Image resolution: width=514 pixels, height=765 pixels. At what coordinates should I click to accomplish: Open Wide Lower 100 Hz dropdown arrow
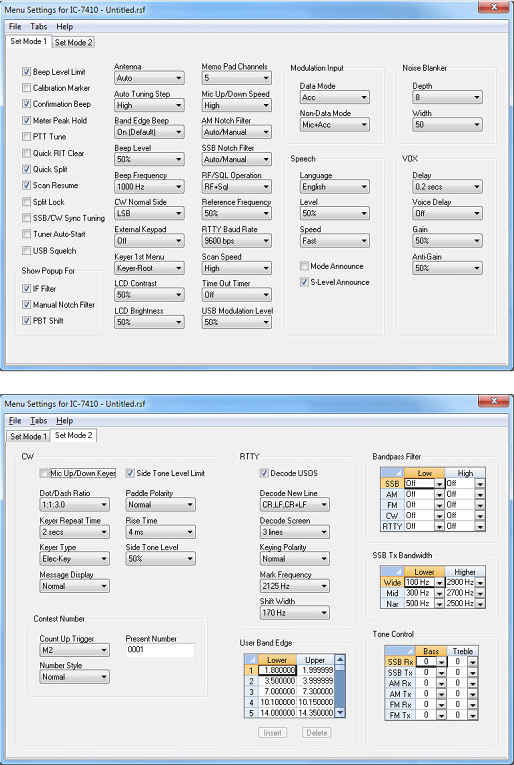point(439,583)
